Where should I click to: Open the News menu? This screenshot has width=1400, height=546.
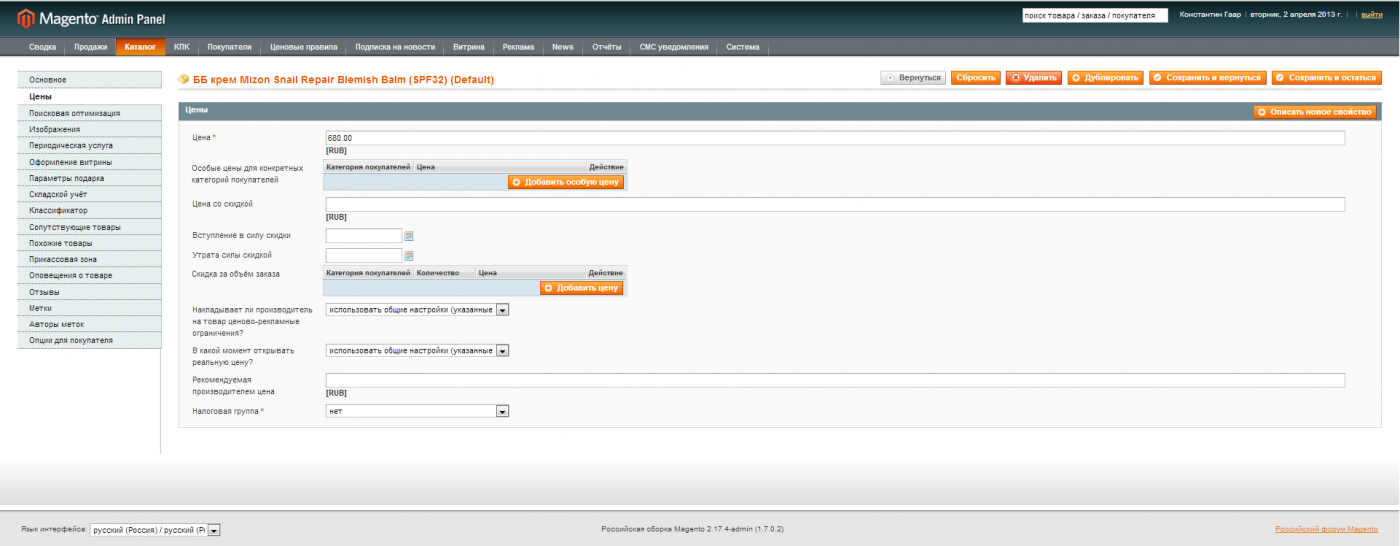(x=563, y=47)
